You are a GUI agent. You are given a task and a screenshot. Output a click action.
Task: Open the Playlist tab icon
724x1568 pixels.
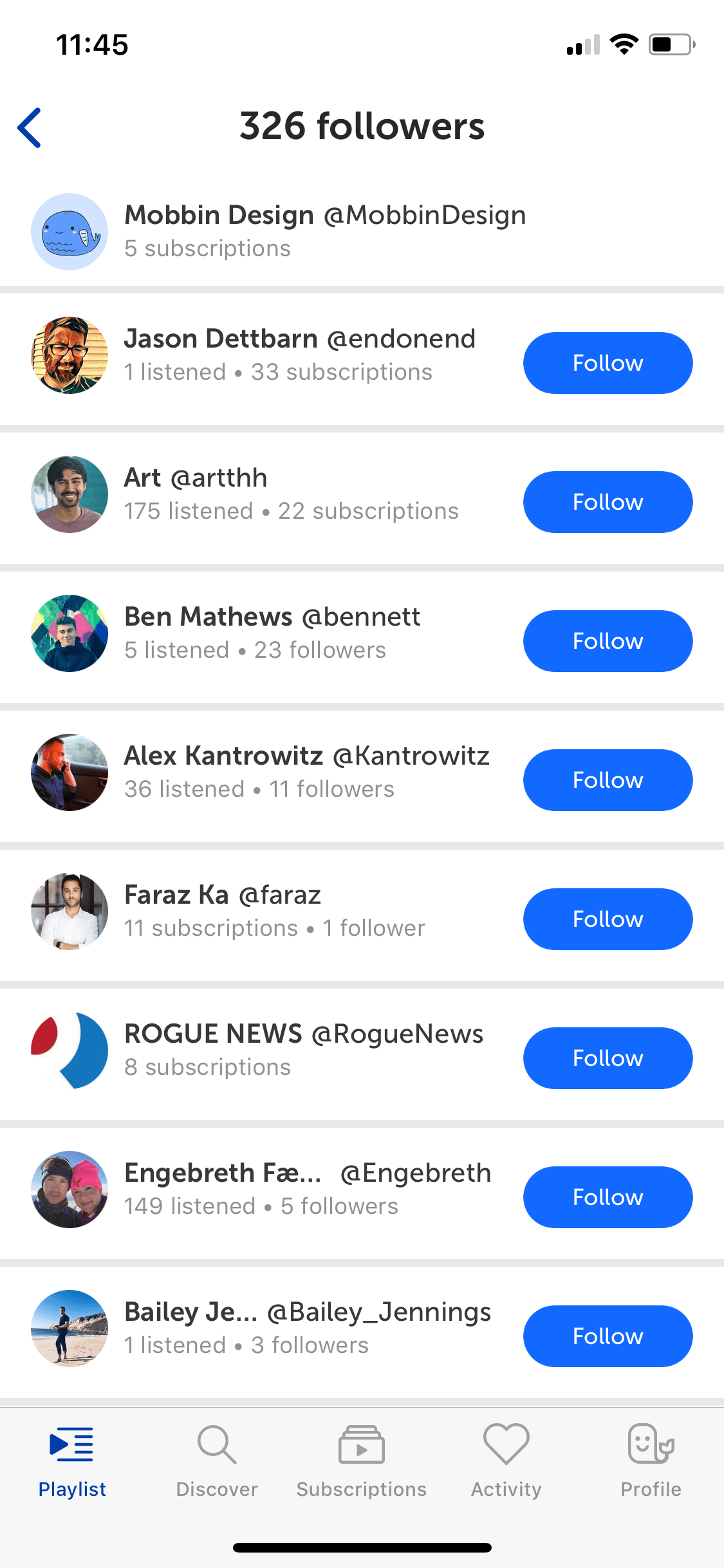(71, 1444)
